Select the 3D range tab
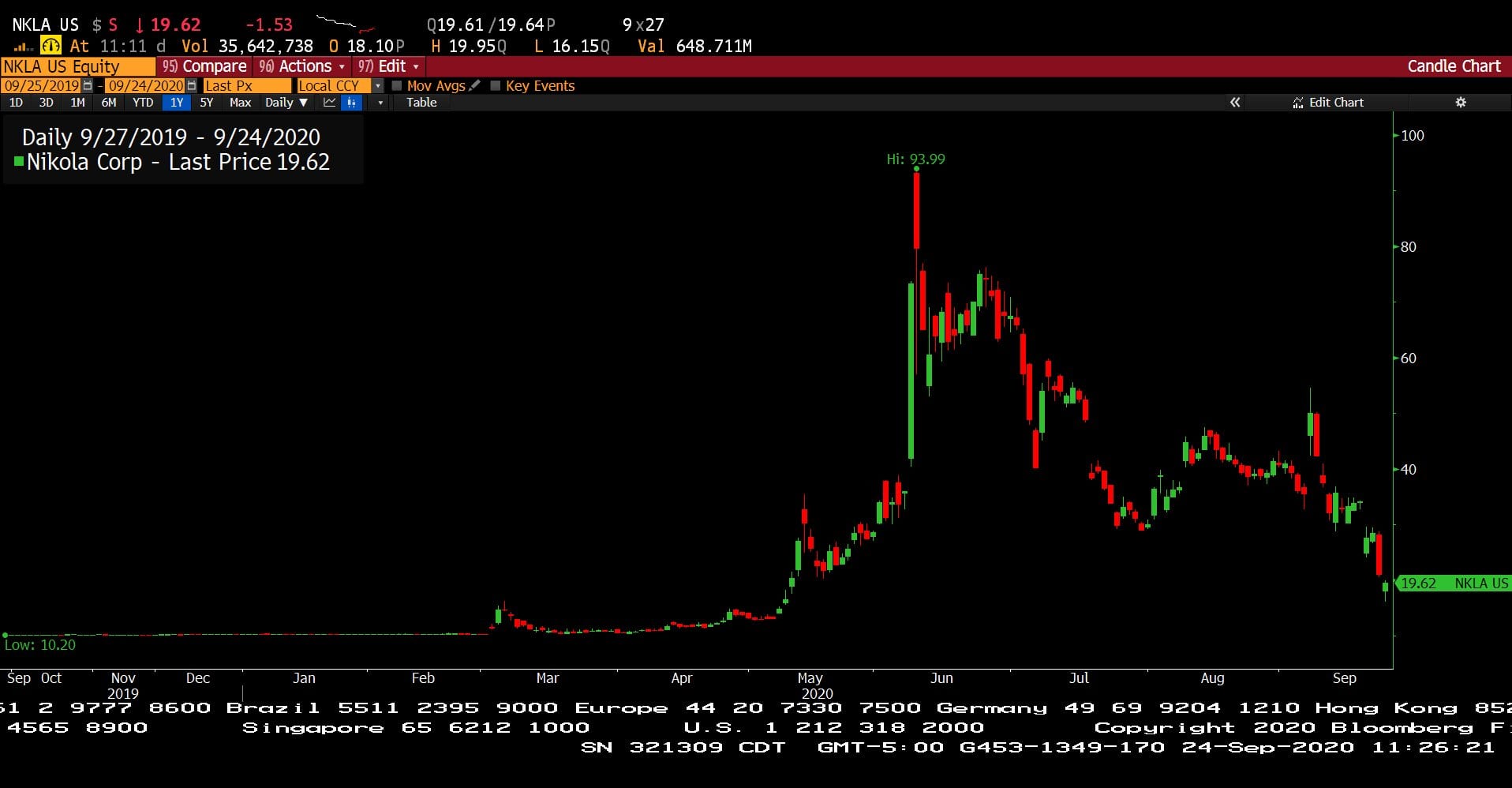The width and height of the screenshot is (1512, 788). [x=47, y=103]
